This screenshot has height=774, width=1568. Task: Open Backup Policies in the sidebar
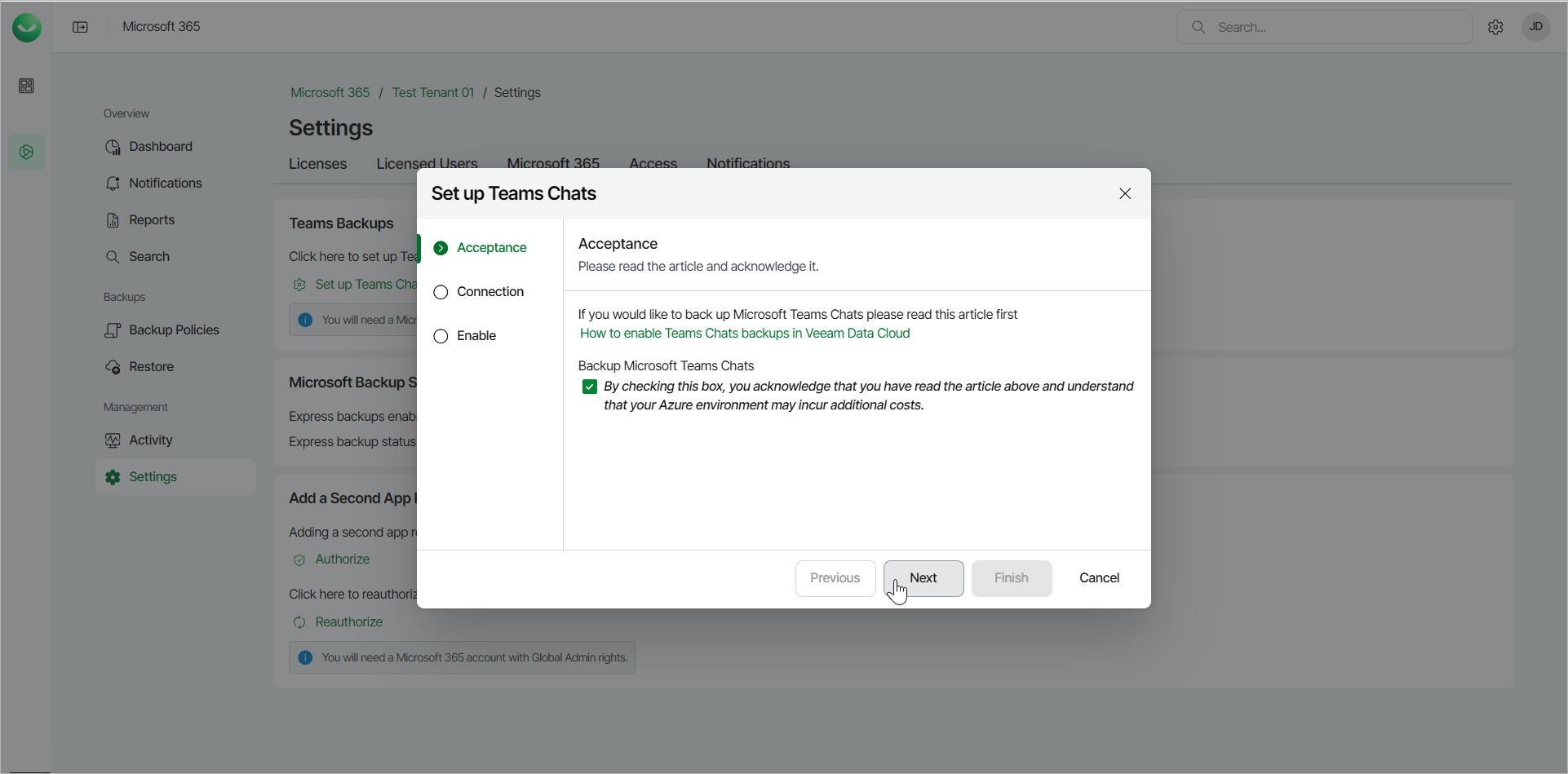click(x=174, y=330)
